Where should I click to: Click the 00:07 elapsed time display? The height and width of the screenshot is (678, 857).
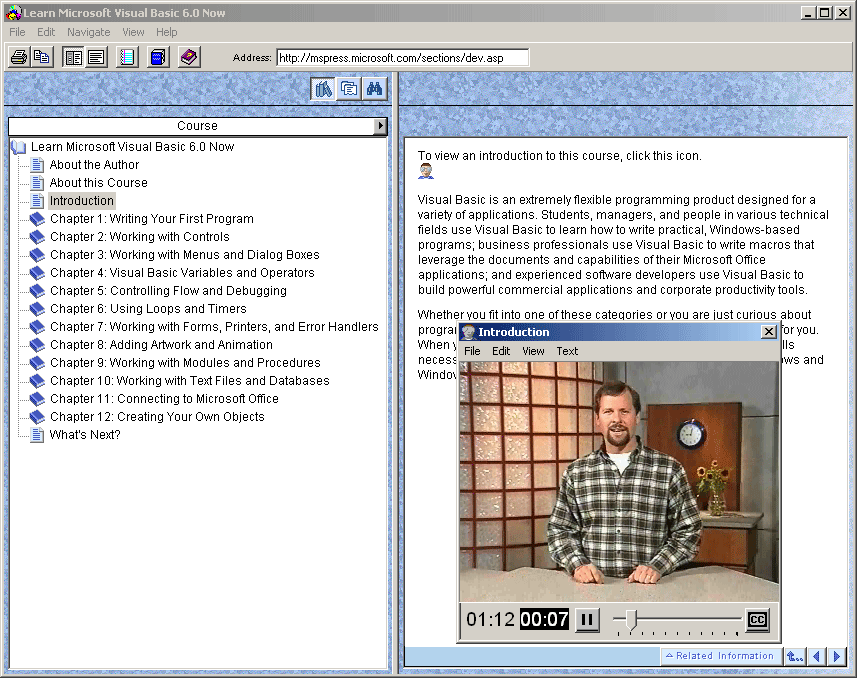(x=544, y=619)
